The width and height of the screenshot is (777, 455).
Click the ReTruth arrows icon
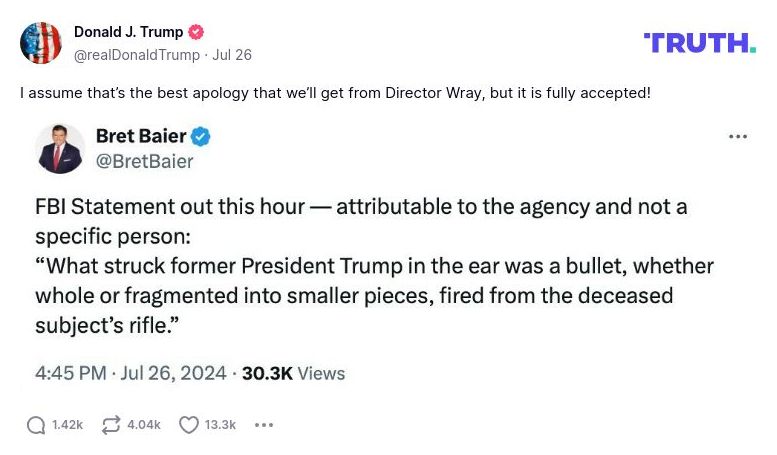coord(111,425)
